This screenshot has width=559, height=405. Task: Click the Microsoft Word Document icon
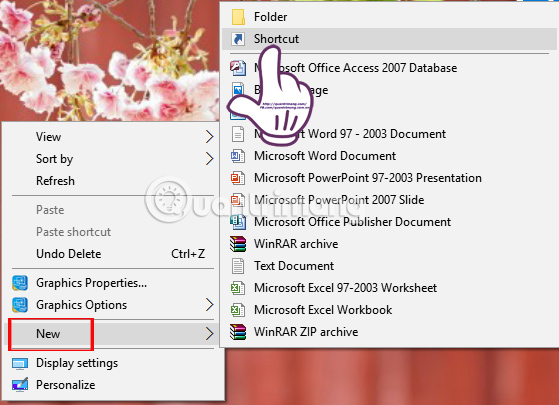pyautogui.click(x=238, y=156)
